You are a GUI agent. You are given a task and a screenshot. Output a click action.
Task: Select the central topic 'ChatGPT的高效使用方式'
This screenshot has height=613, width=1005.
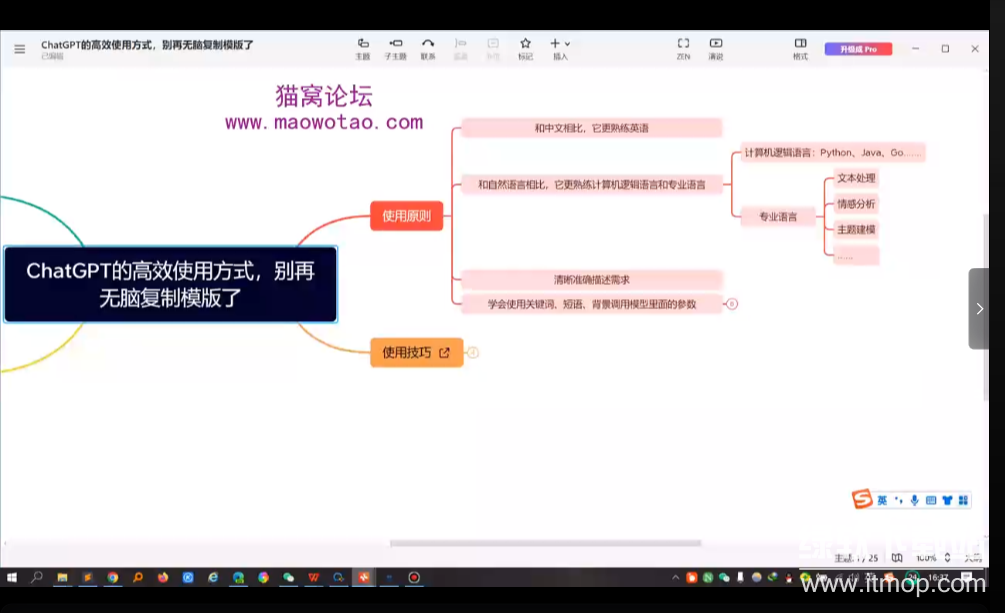point(170,284)
